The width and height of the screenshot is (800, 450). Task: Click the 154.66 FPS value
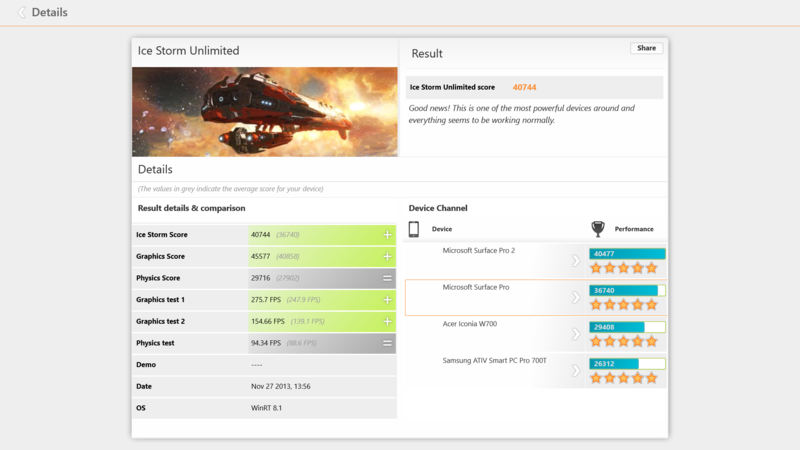coord(268,321)
